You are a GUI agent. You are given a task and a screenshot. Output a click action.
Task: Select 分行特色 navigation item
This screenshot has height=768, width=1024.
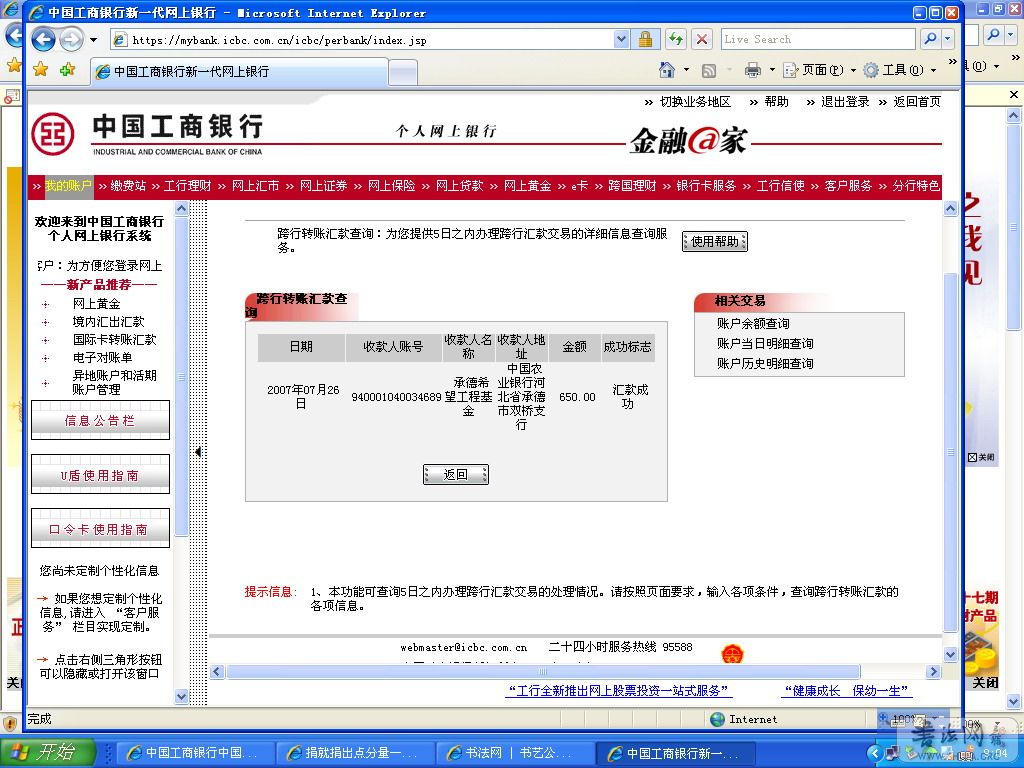click(916, 186)
